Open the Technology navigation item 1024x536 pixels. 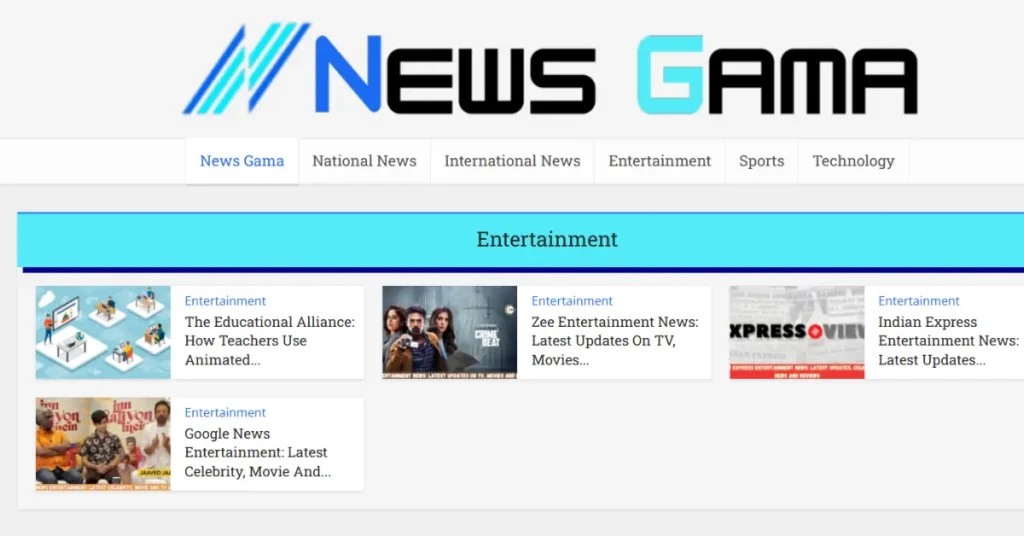click(x=853, y=161)
